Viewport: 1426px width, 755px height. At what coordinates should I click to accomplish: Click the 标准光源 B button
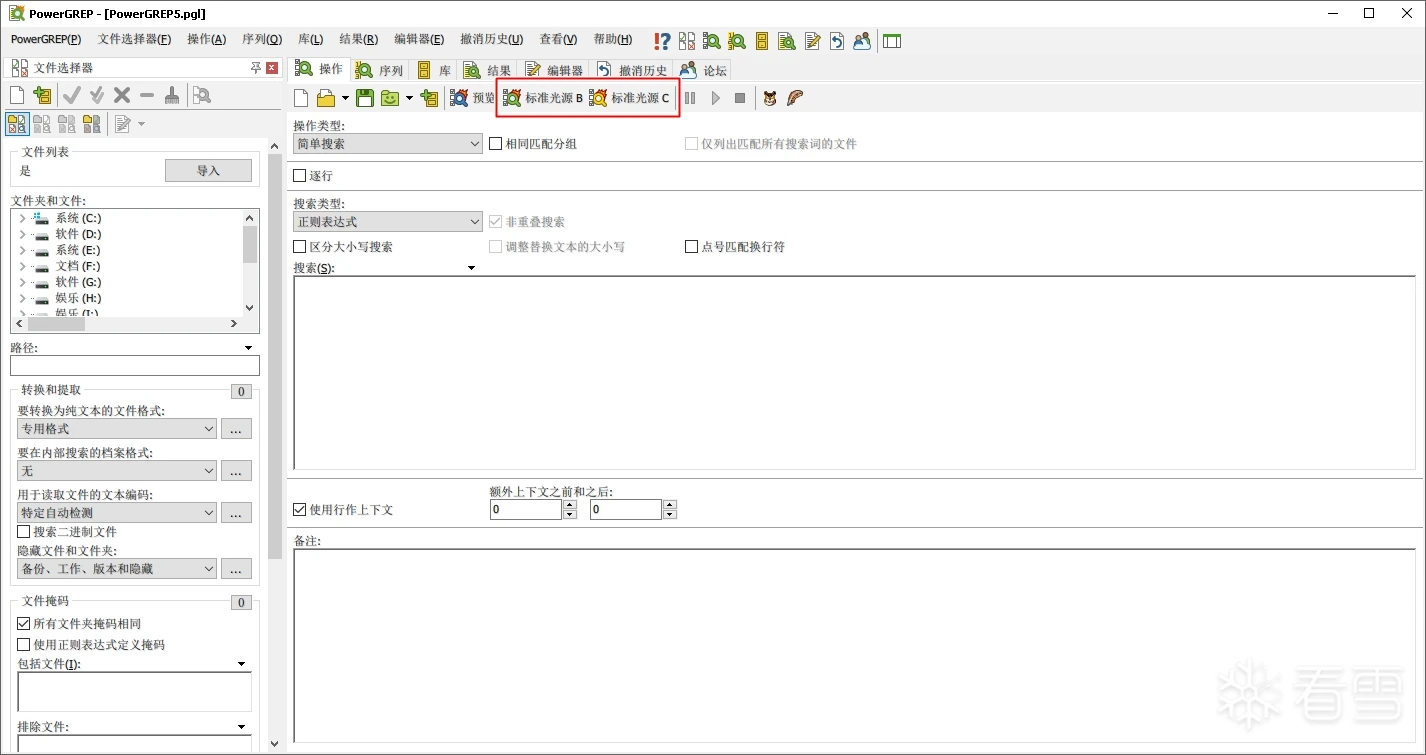click(543, 98)
